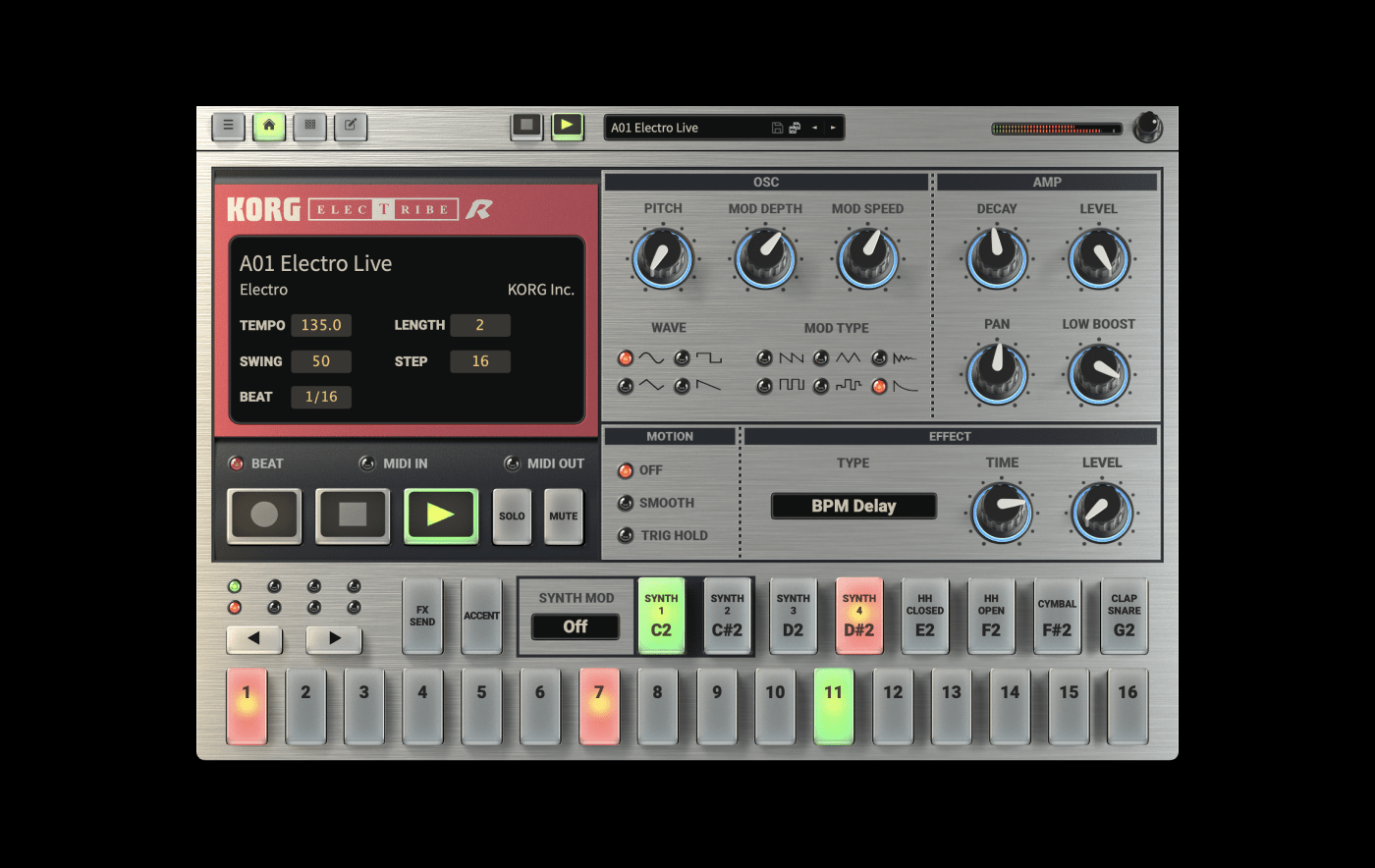Image resolution: width=1375 pixels, height=868 pixels.
Task: Open the grid pattern browser icon
Action: [x=309, y=126]
